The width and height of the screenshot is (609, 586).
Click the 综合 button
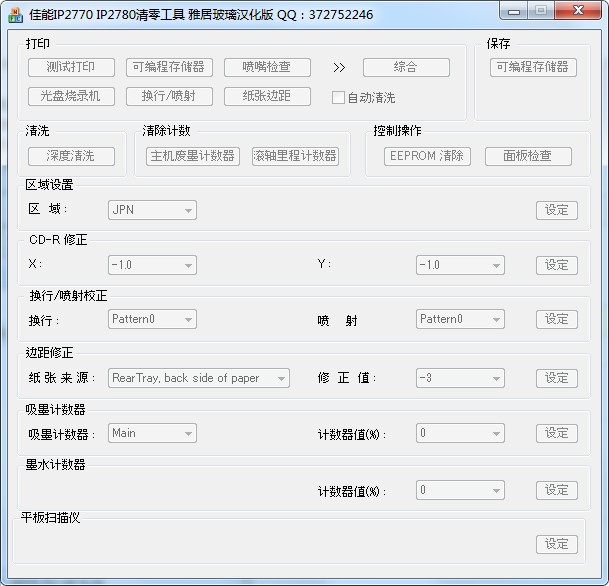[x=406, y=67]
